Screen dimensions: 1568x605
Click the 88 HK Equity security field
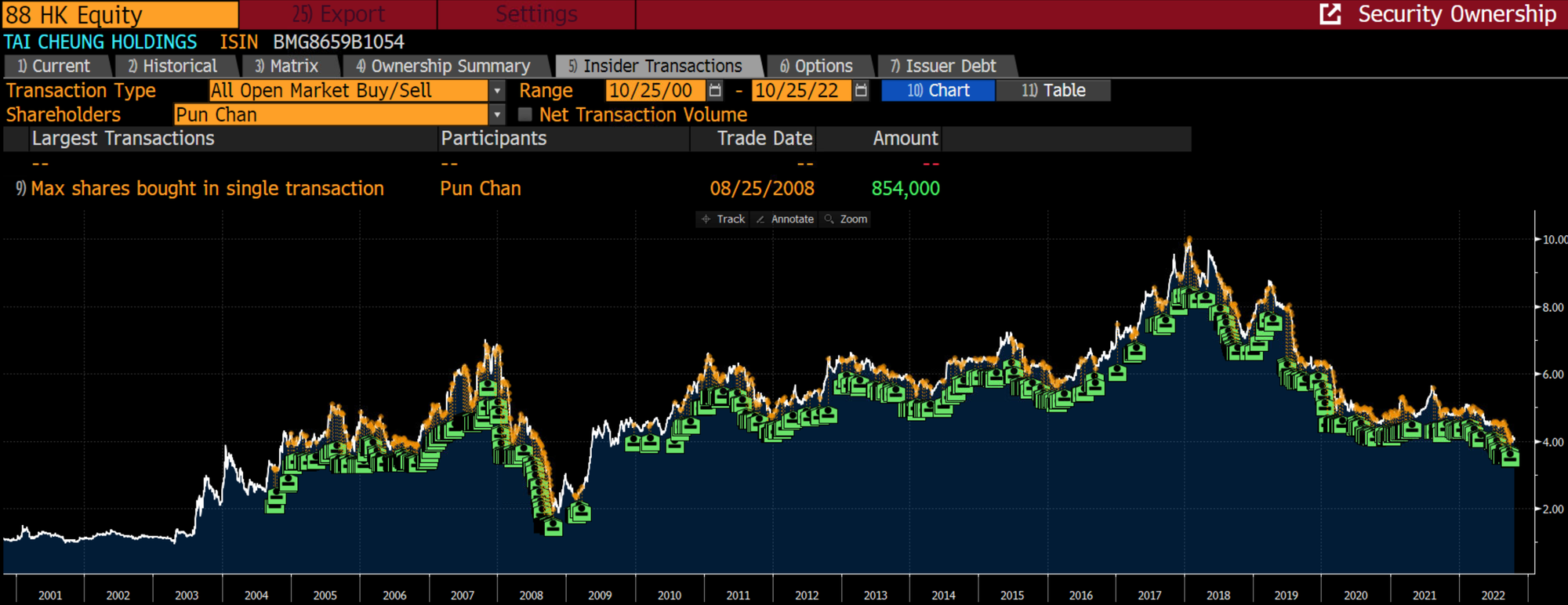[120, 14]
